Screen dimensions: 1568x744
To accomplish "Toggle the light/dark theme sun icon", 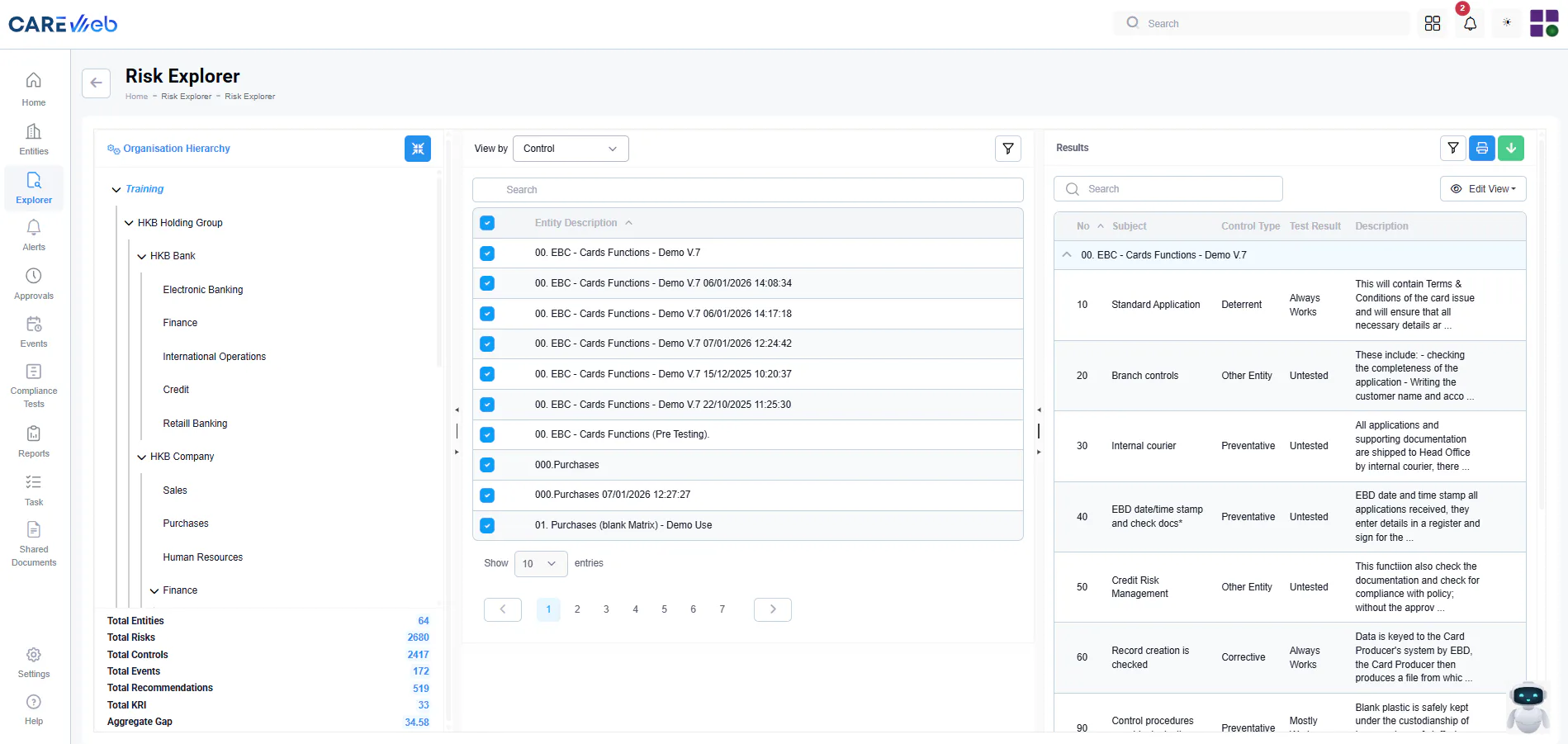I will pyautogui.click(x=1507, y=23).
